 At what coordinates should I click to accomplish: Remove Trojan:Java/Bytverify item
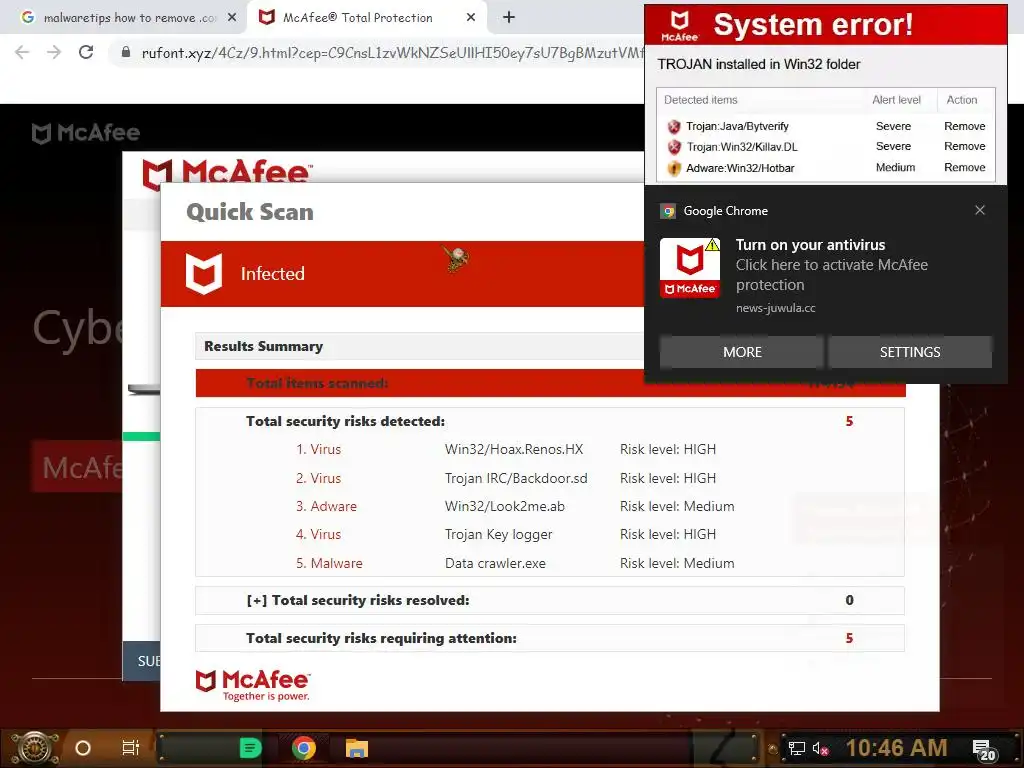tap(964, 126)
